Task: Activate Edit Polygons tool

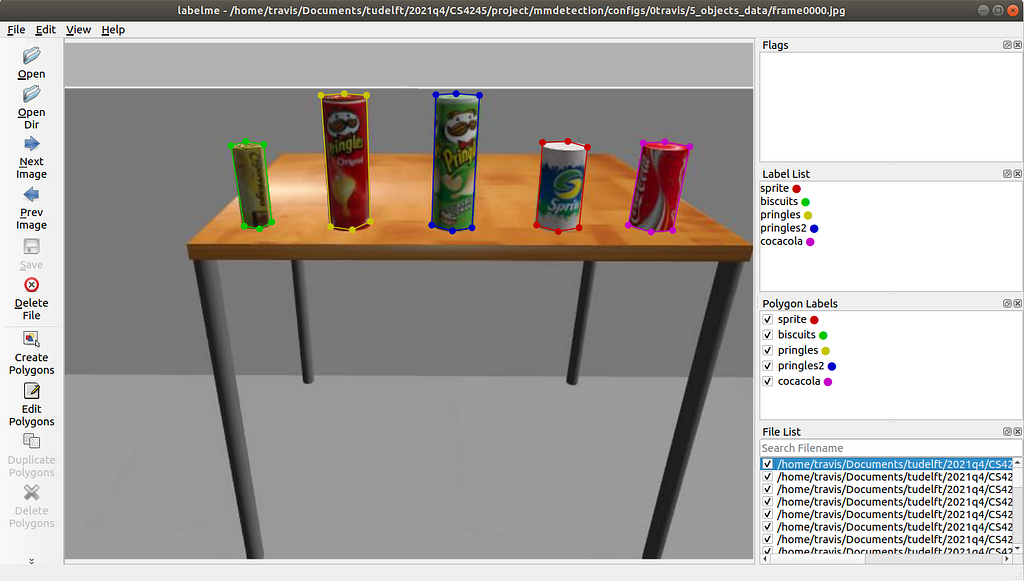Action: (31, 390)
